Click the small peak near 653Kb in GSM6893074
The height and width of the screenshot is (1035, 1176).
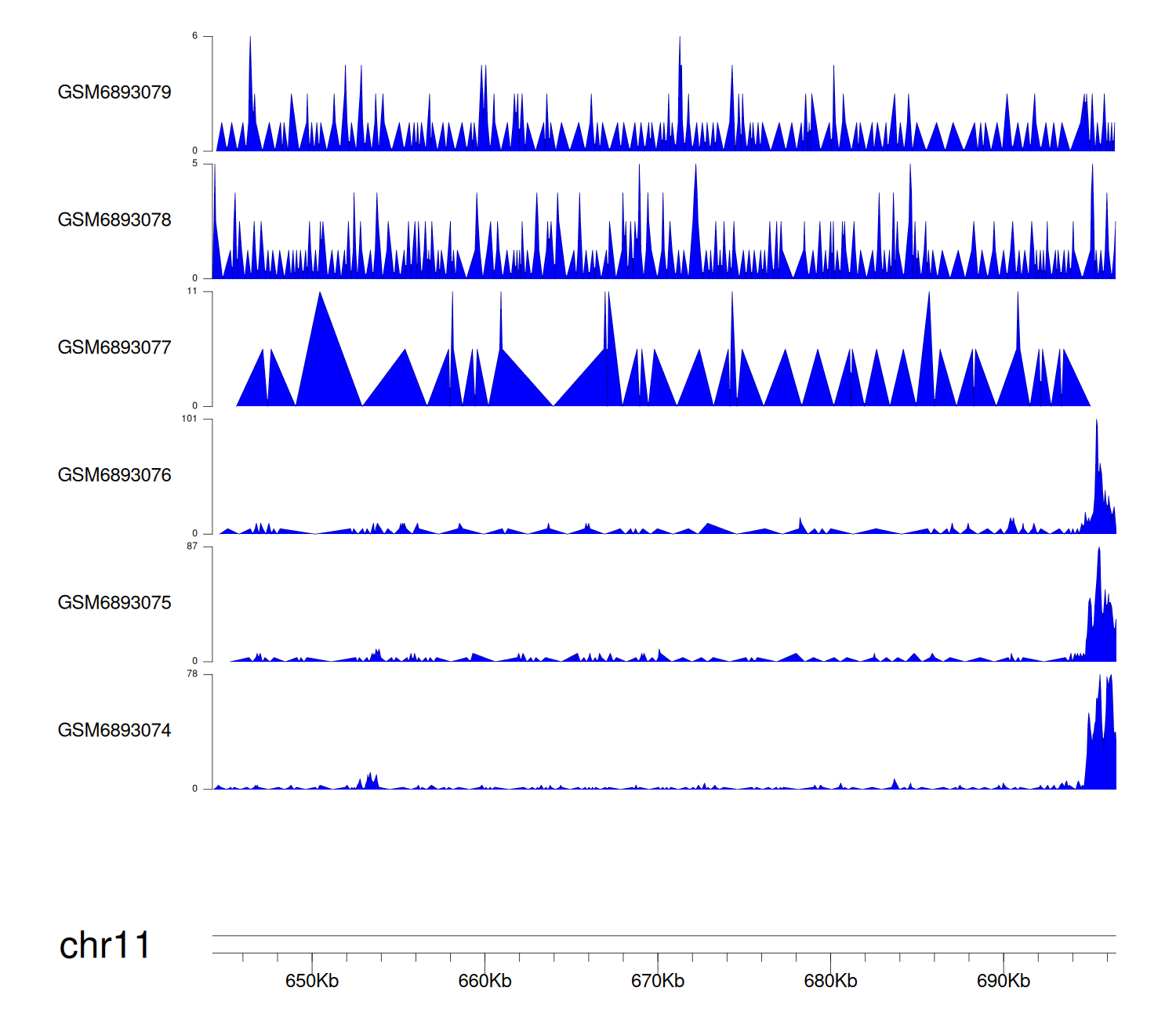coord(370,781)
